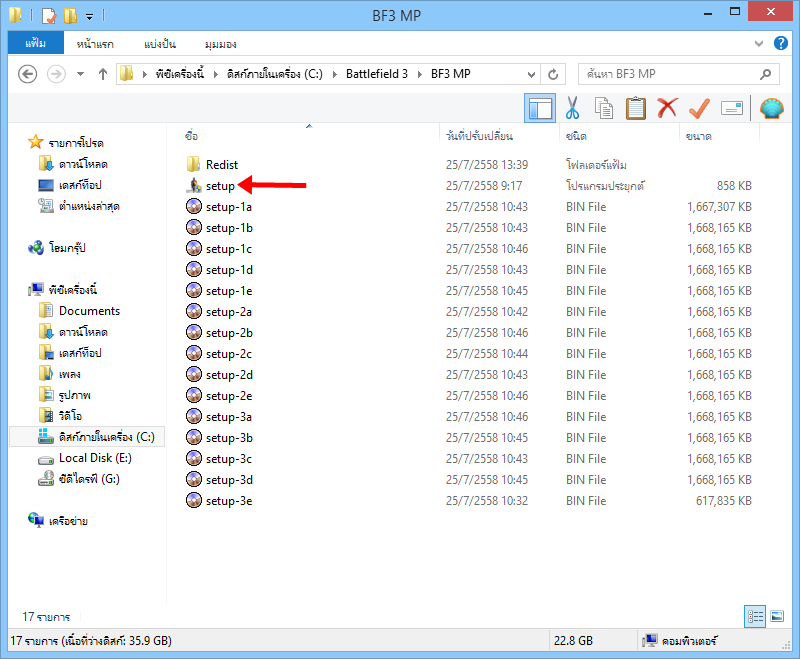Screen dimensions: 800x659
Task: Open Documents in navigation pane
Action: tap(89, 311)
